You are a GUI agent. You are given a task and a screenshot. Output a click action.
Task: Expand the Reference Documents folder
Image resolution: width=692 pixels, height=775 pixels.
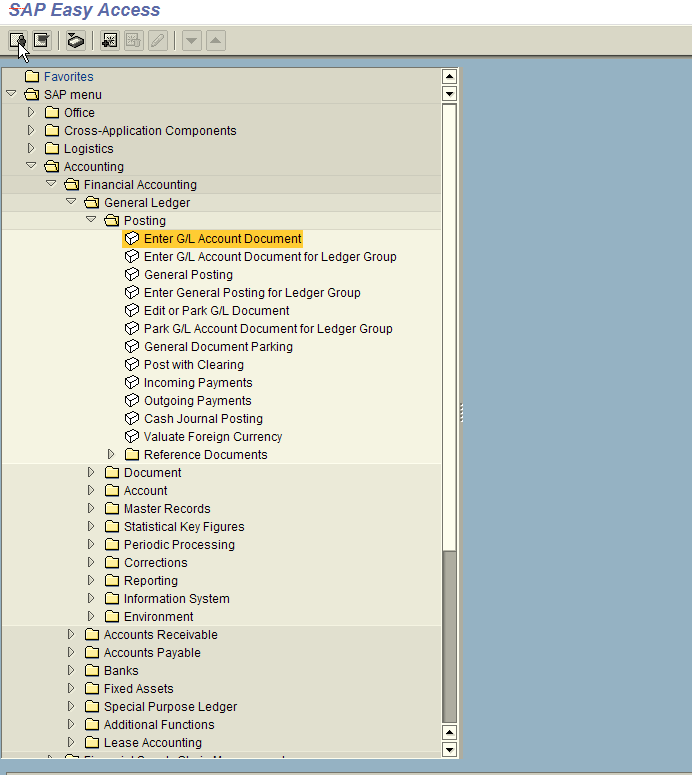111,454
